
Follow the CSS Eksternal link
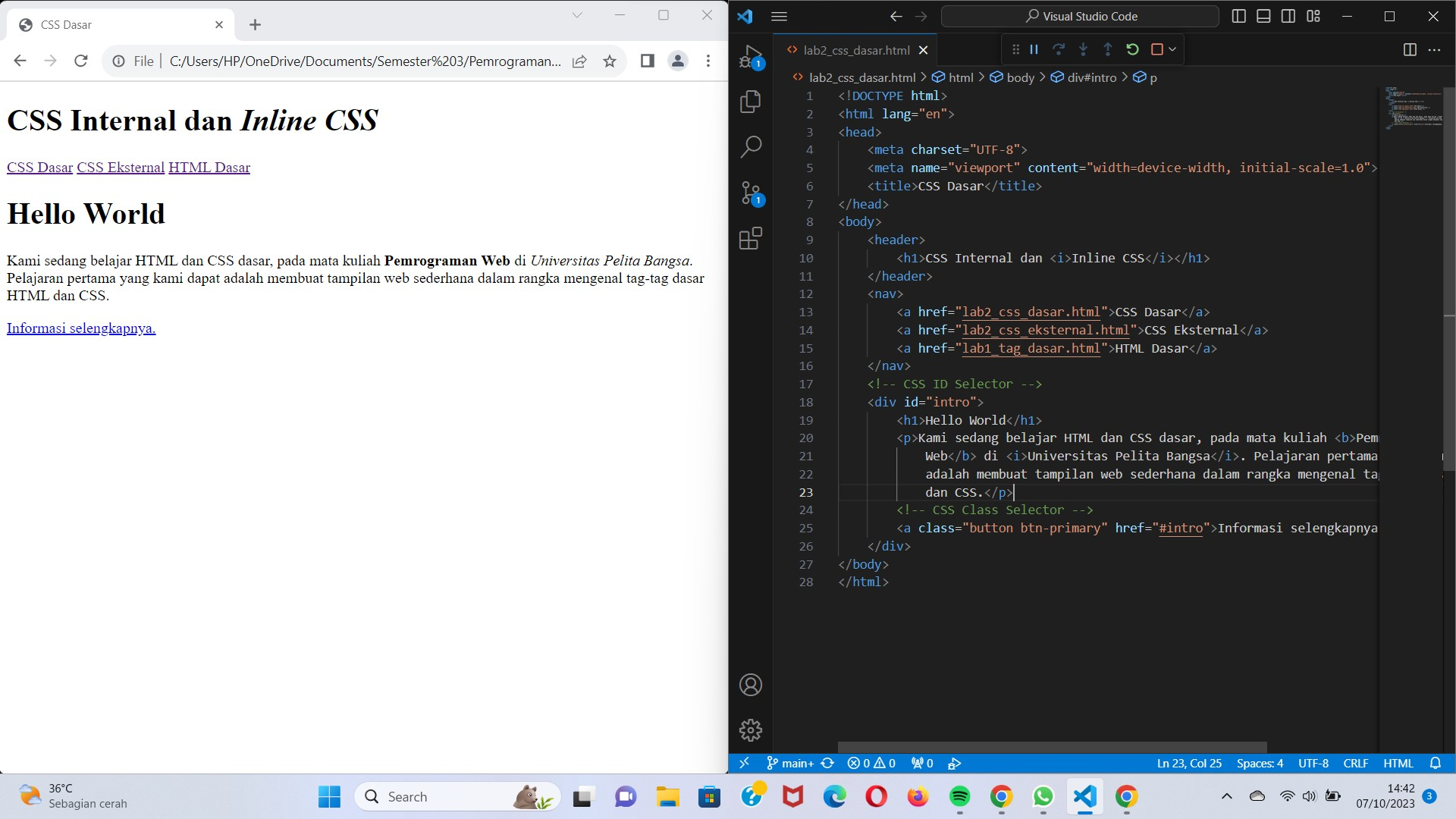tap(120, 167)
